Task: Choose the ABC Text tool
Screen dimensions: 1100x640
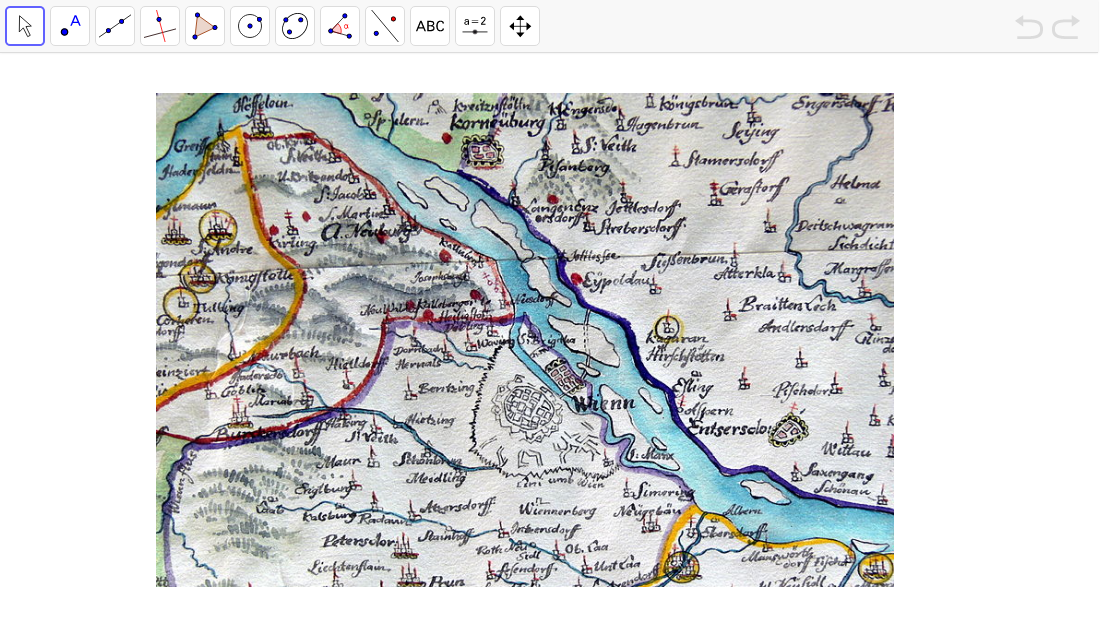Action: tap(430, 26)
